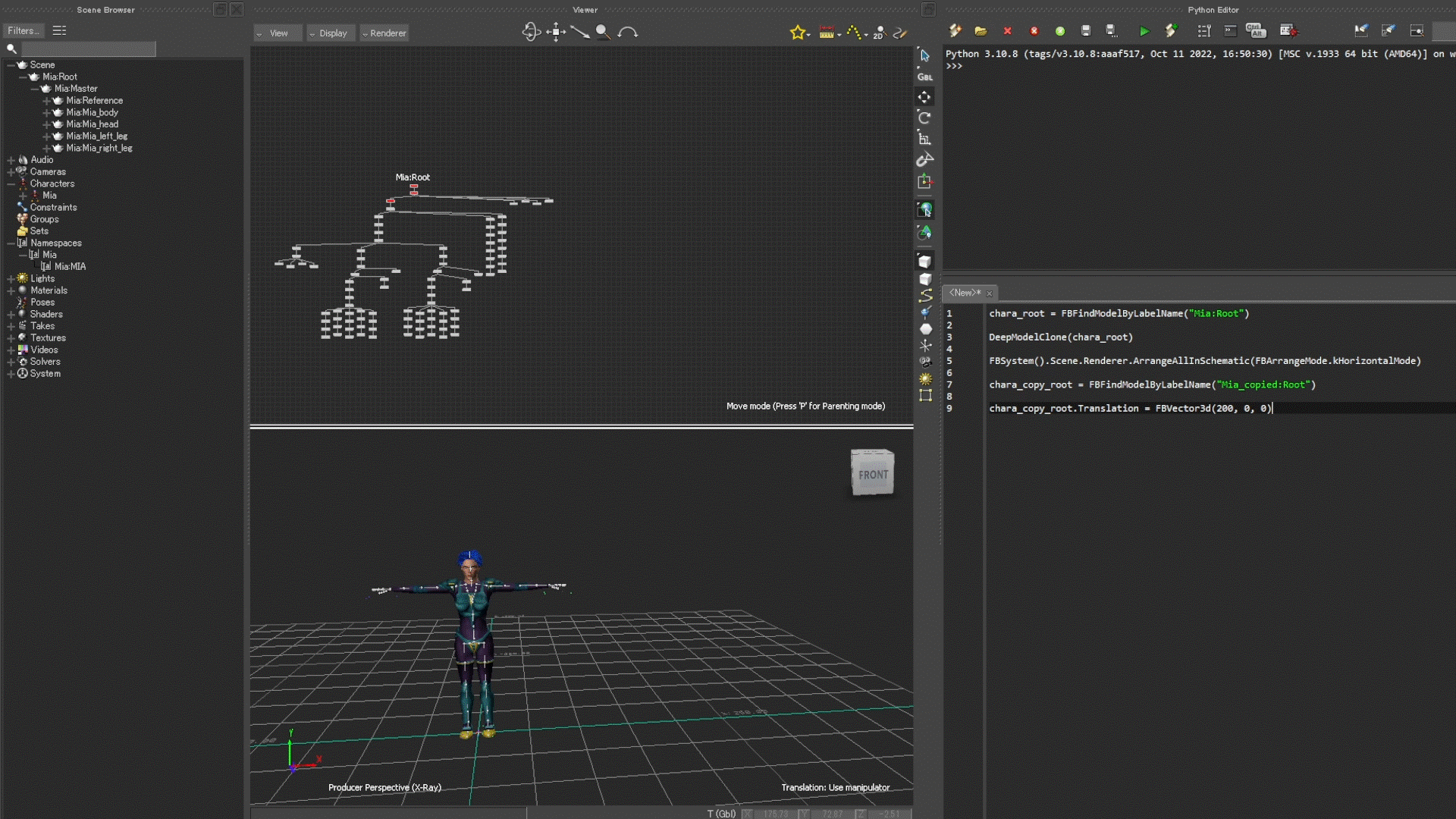This screenshot has width=1456, height=819.
Task: Activate the Rotate tool
Action: click(924, 118)
